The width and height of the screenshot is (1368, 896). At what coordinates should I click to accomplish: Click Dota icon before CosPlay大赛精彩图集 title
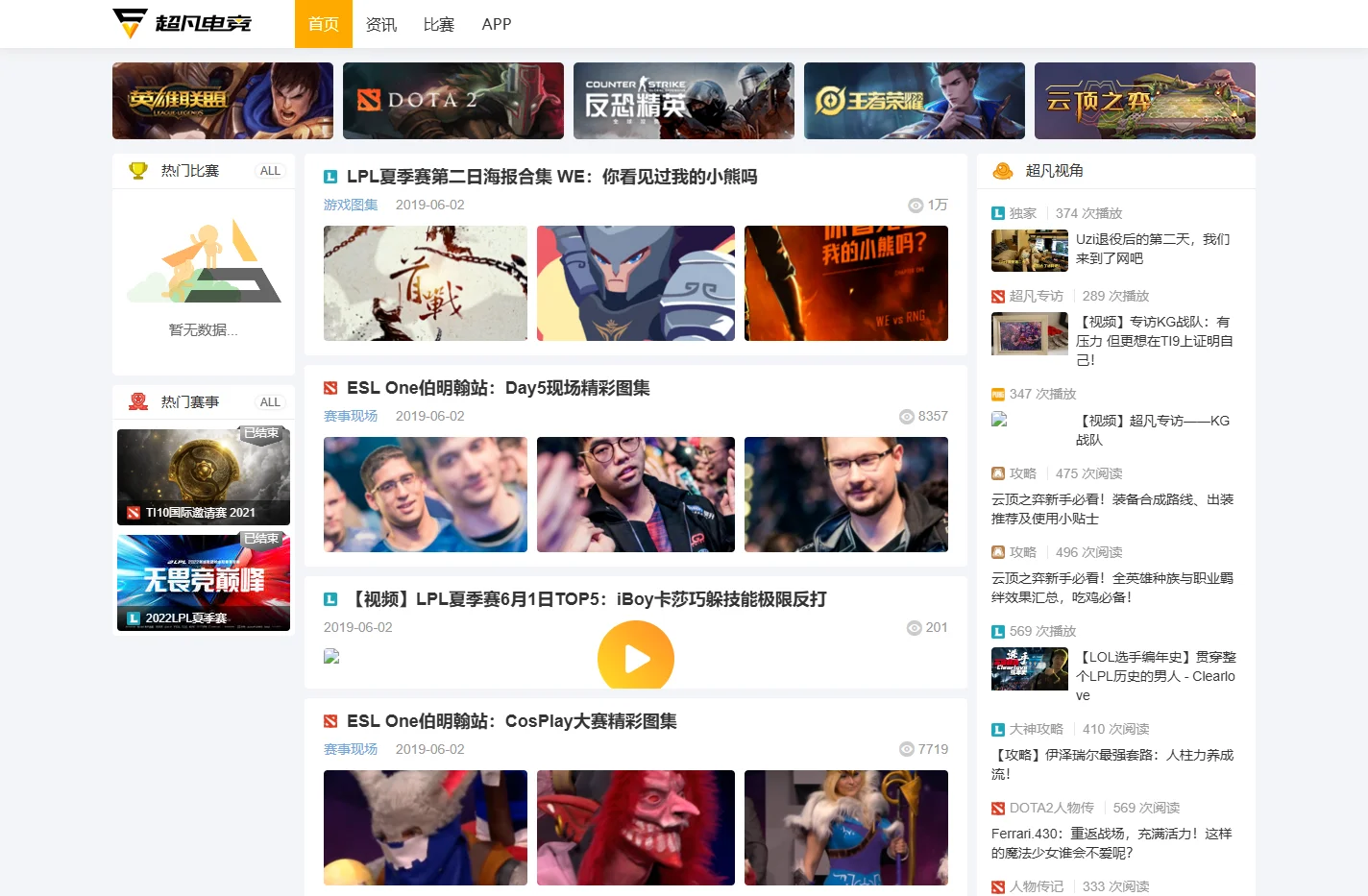330,721
